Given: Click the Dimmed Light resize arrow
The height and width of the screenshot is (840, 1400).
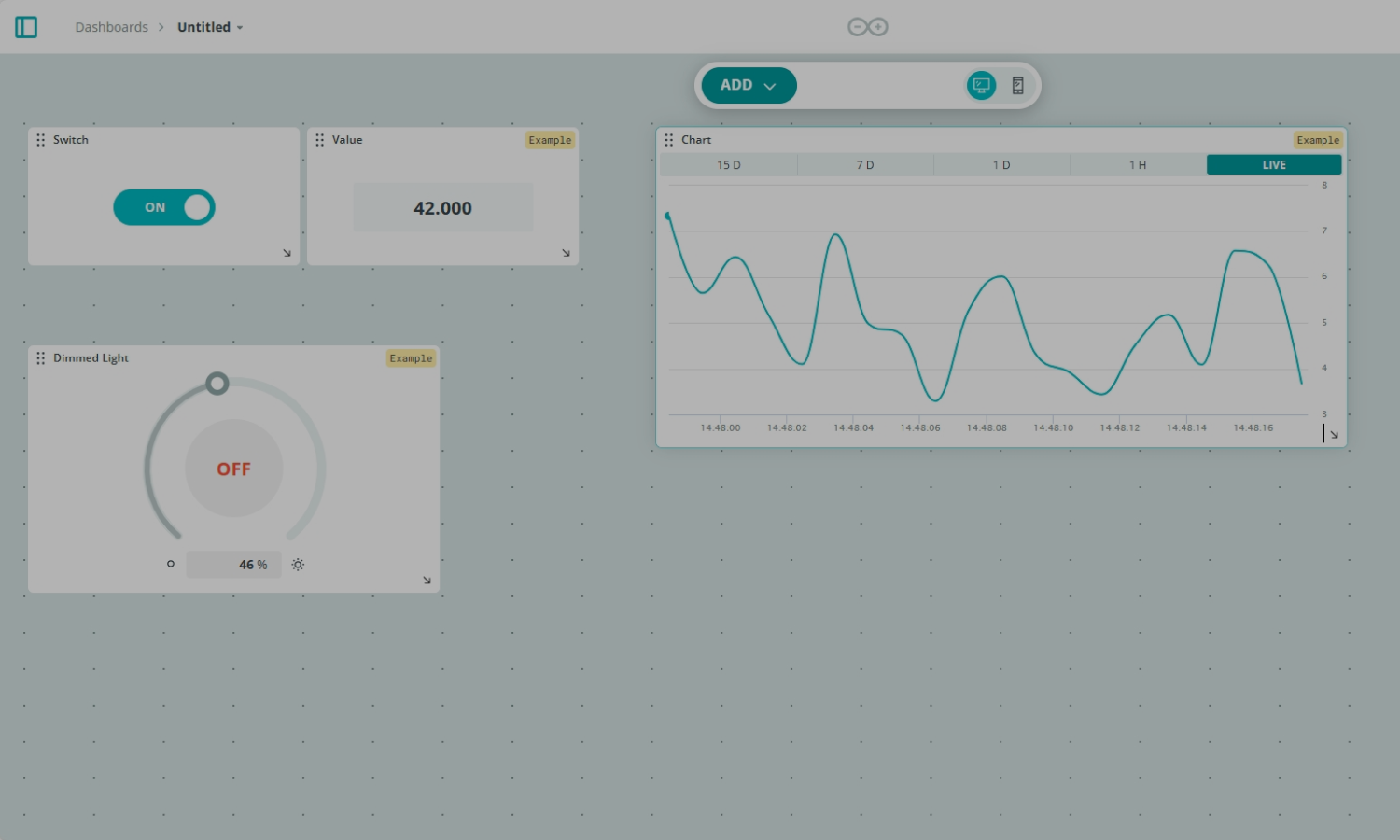Looking at the screenshot, I should [x=427, y=580].
